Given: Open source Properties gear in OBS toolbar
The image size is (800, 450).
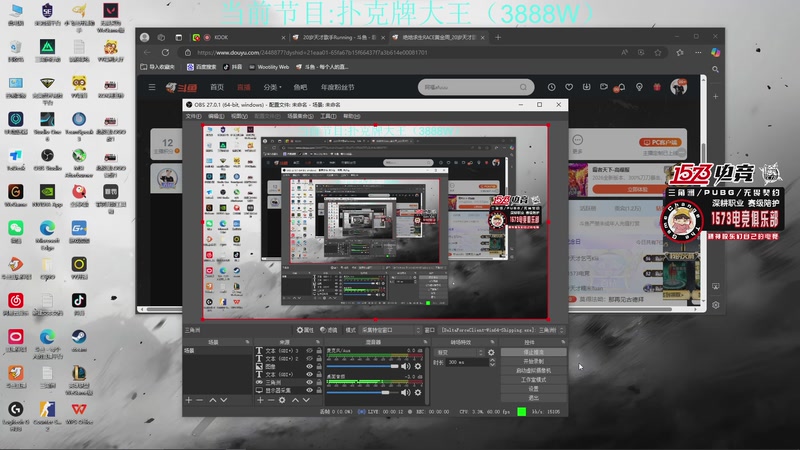Looking at the screenshot, I should (305, 330).
